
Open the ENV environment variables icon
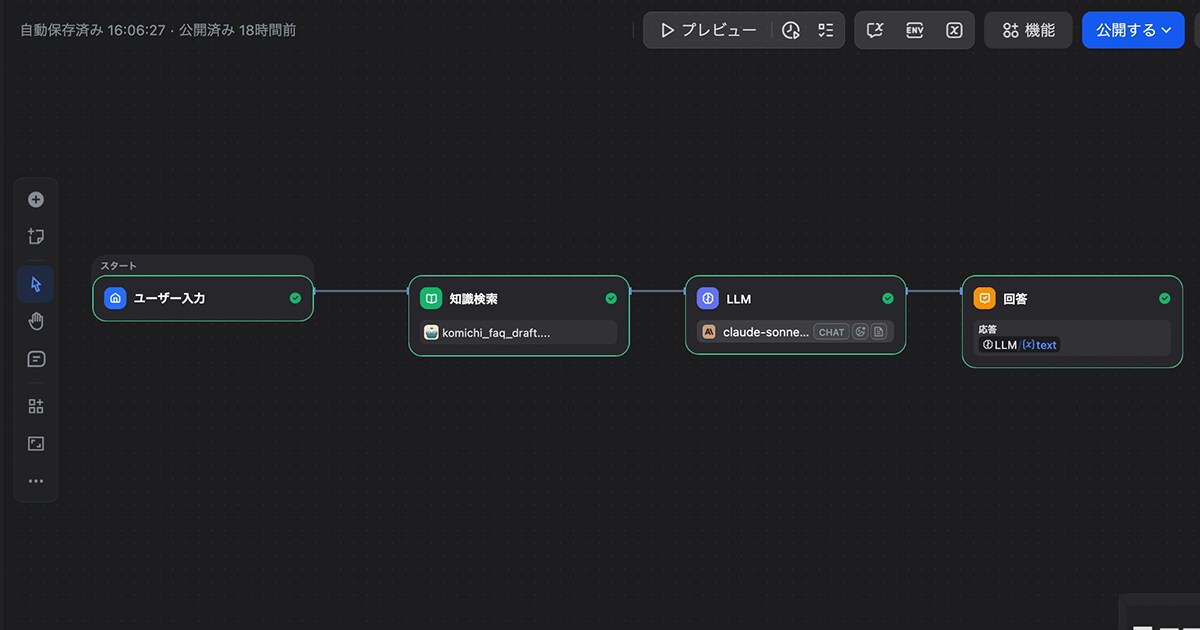tap(914, 30)
